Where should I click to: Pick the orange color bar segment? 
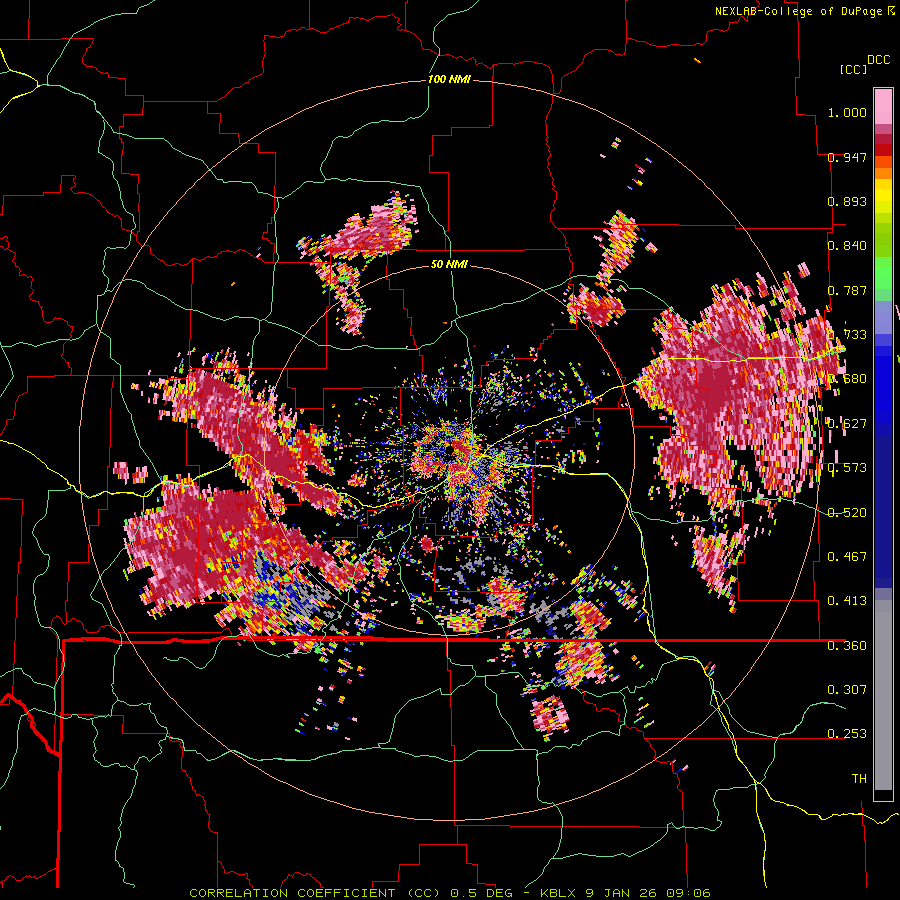[883, 173]
